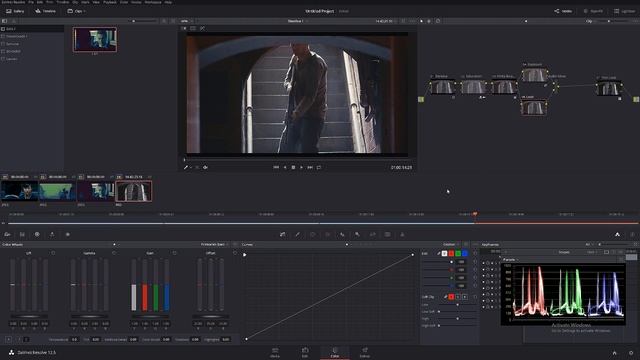Switch to the Edit page tab
This screenshot has width=640, height=360.
coord(305,353)
